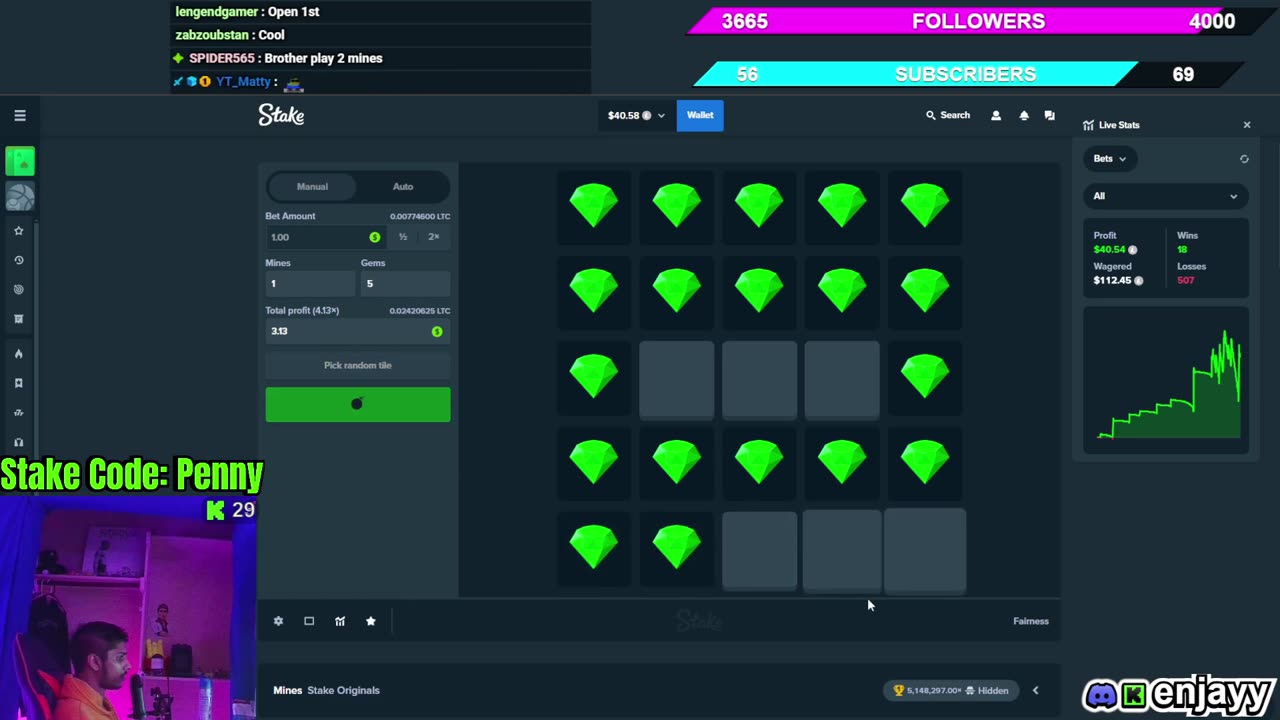The height and width of the screenshot is (720, 1280).
Task: Open the Search box
Action: 948,115
